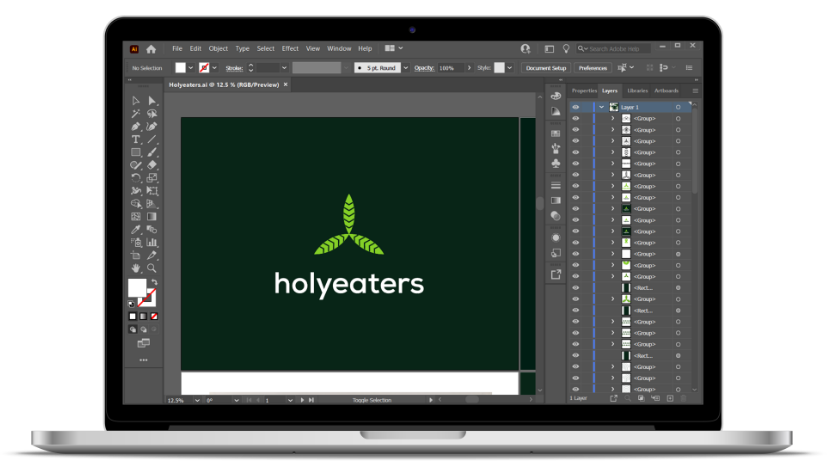This screenshot has width=830, height=475.
Task: Select the Direct Selection tool
Action: tap(152, 101)
